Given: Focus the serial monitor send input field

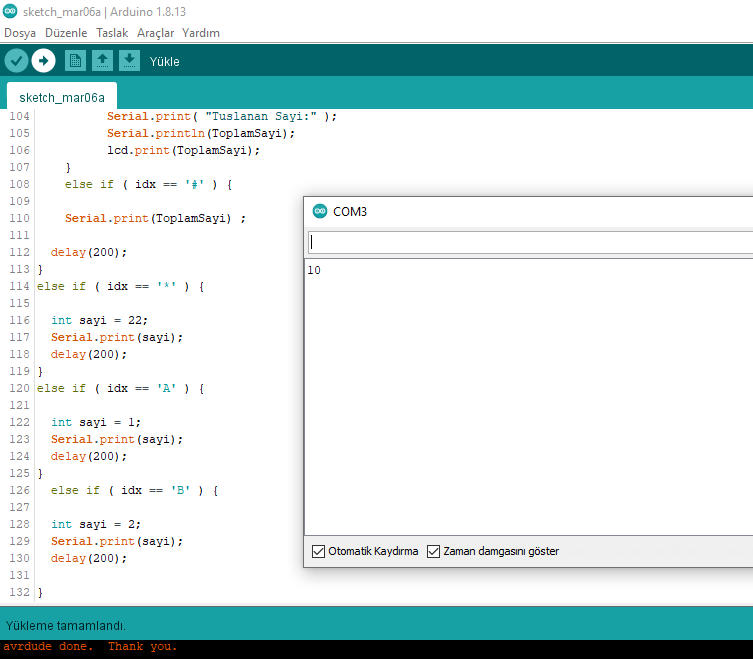Looking at the screenshot, I should point(530,242).
